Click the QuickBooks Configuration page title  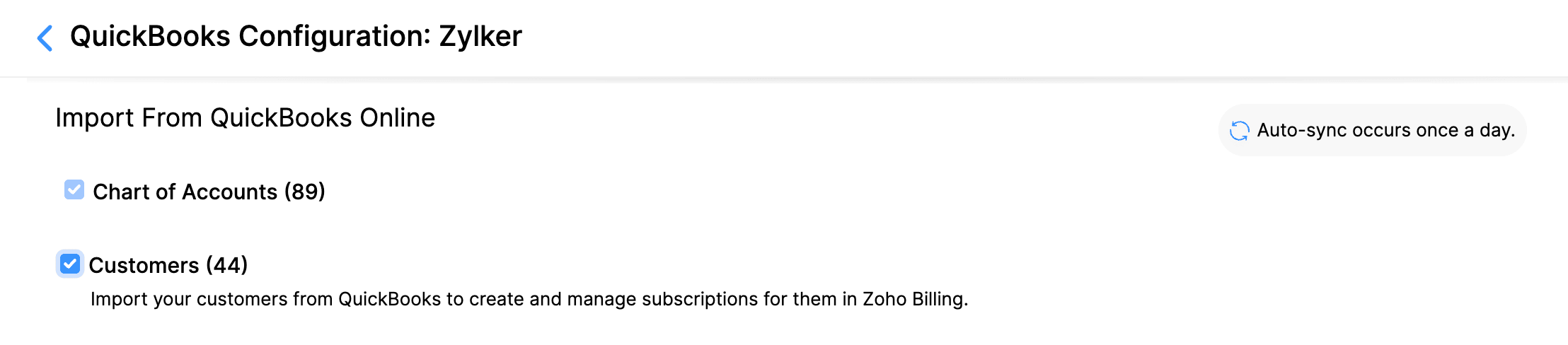296,37
